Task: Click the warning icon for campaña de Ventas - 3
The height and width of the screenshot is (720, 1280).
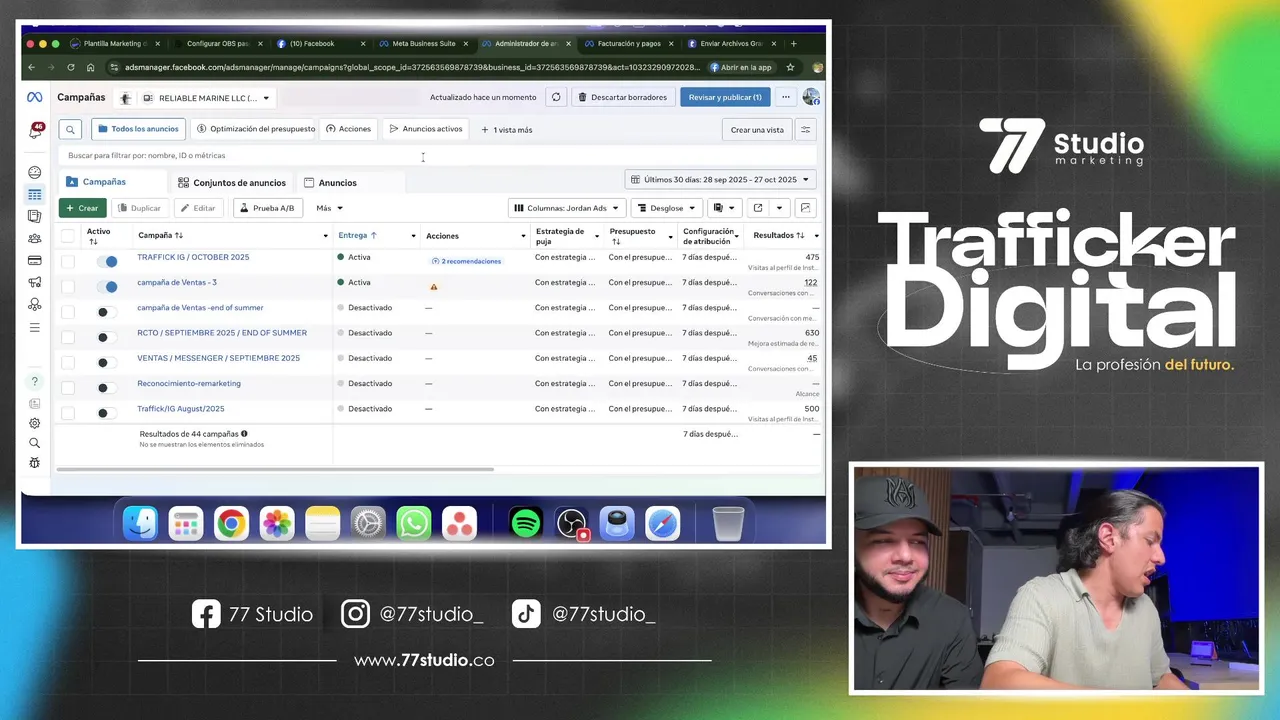Action: pyautogui.click(x=434, y=286)
